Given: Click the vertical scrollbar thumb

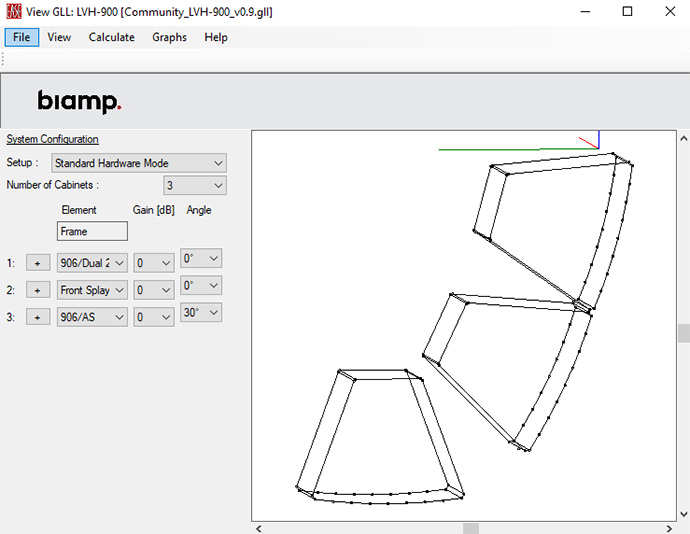Looking at the screenshot, I should point(683,333).
